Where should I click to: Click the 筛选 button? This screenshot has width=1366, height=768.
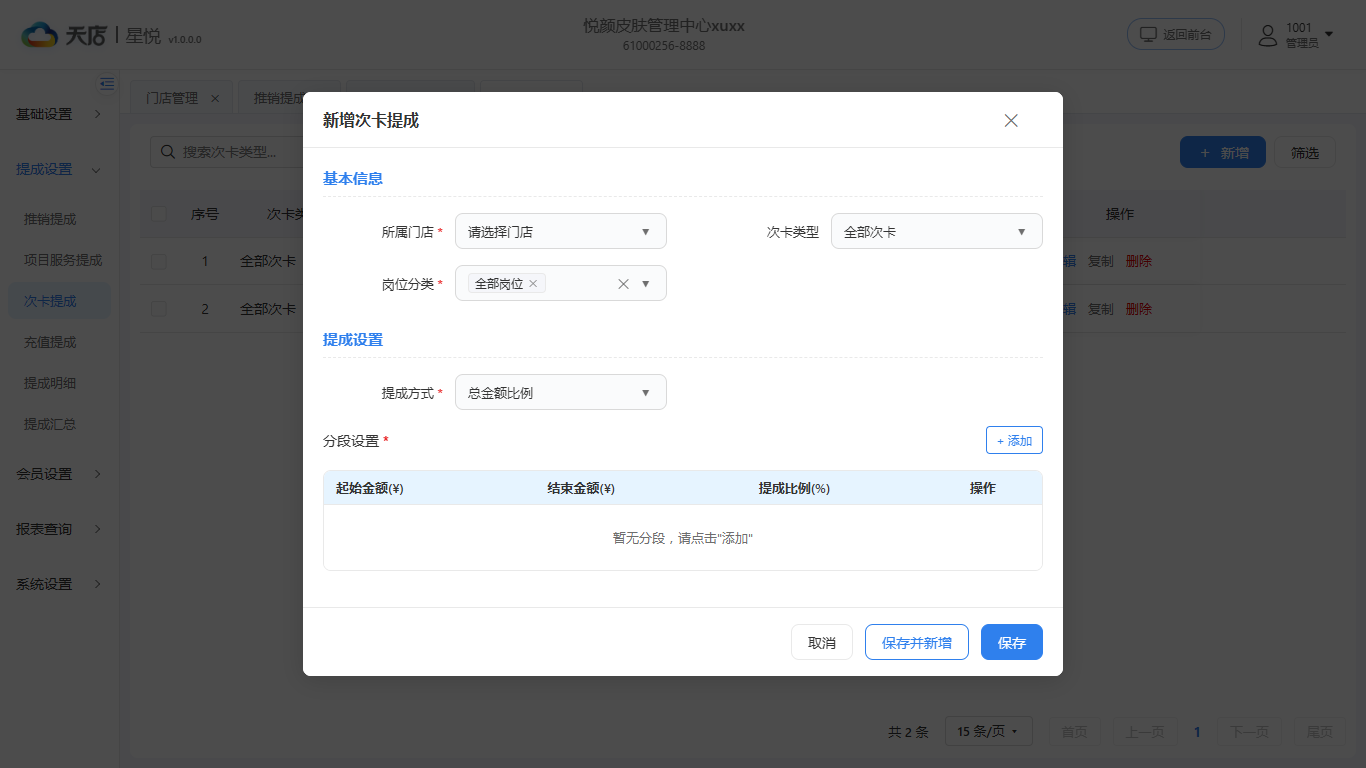pyautogui.click(x=1305, y=152)
